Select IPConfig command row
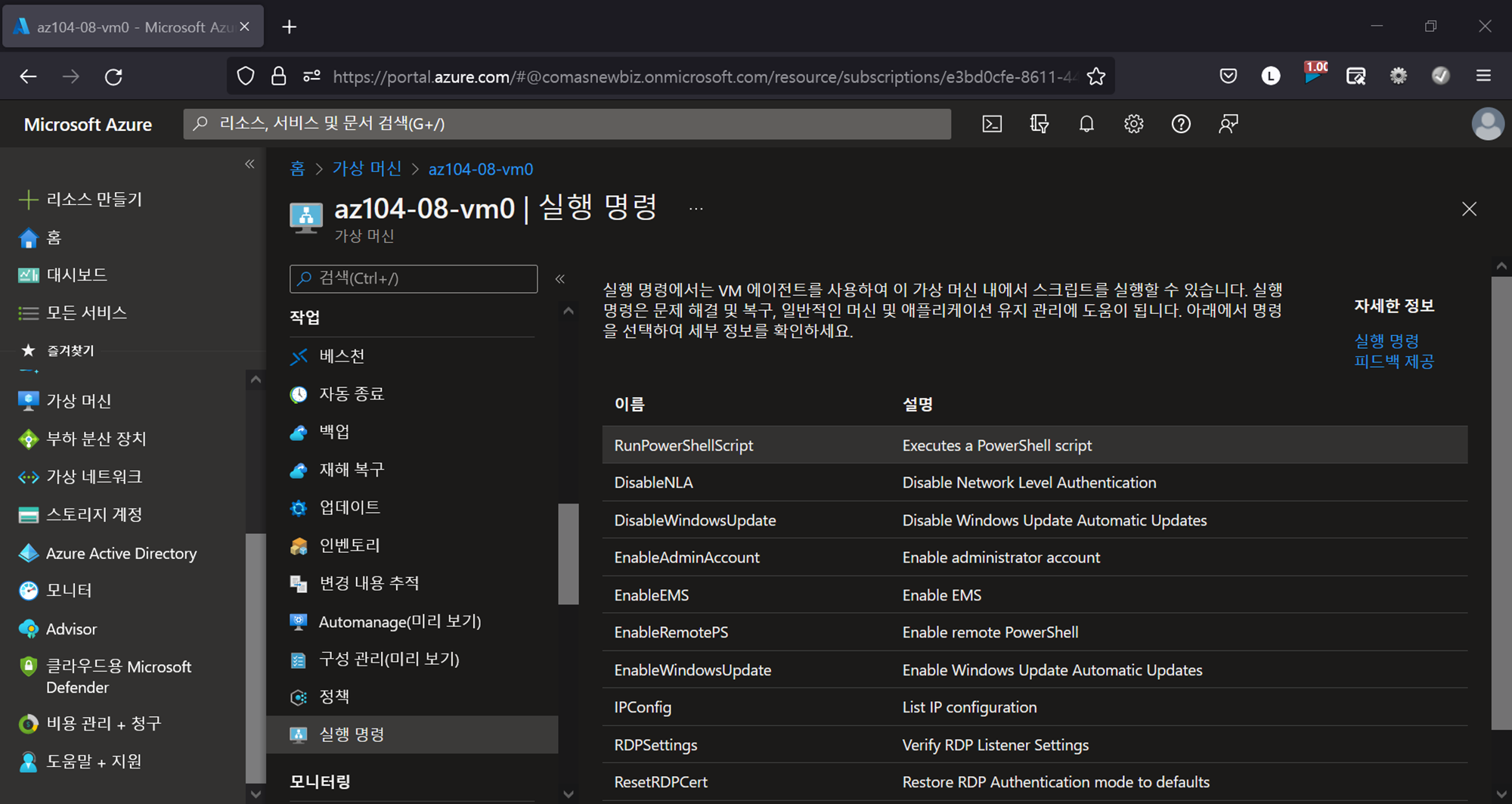1512x804 pixels. click(1034, 707)
